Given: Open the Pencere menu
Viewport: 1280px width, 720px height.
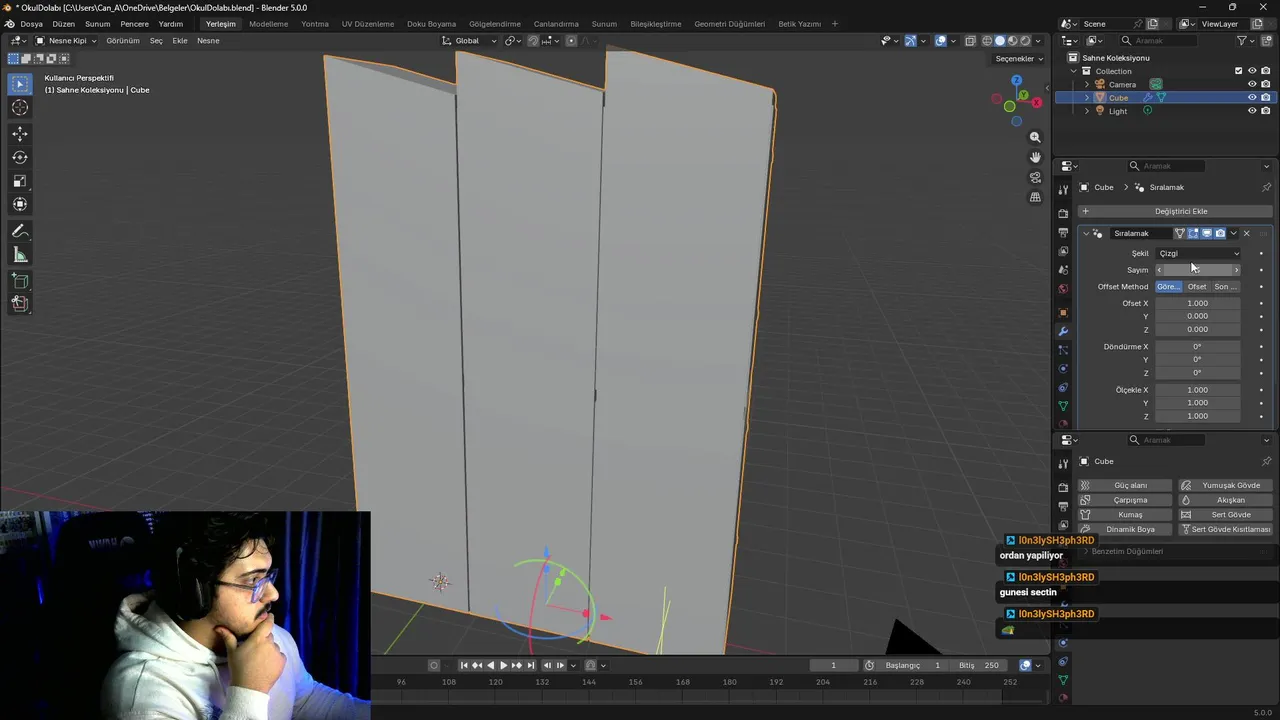Looking at the screenshot, I should [134, 24].
